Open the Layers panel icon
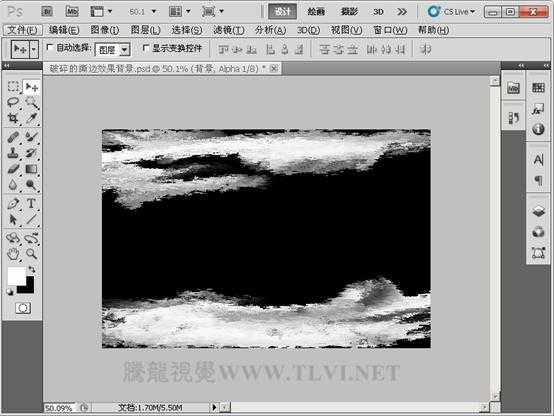 click(538, 212)
